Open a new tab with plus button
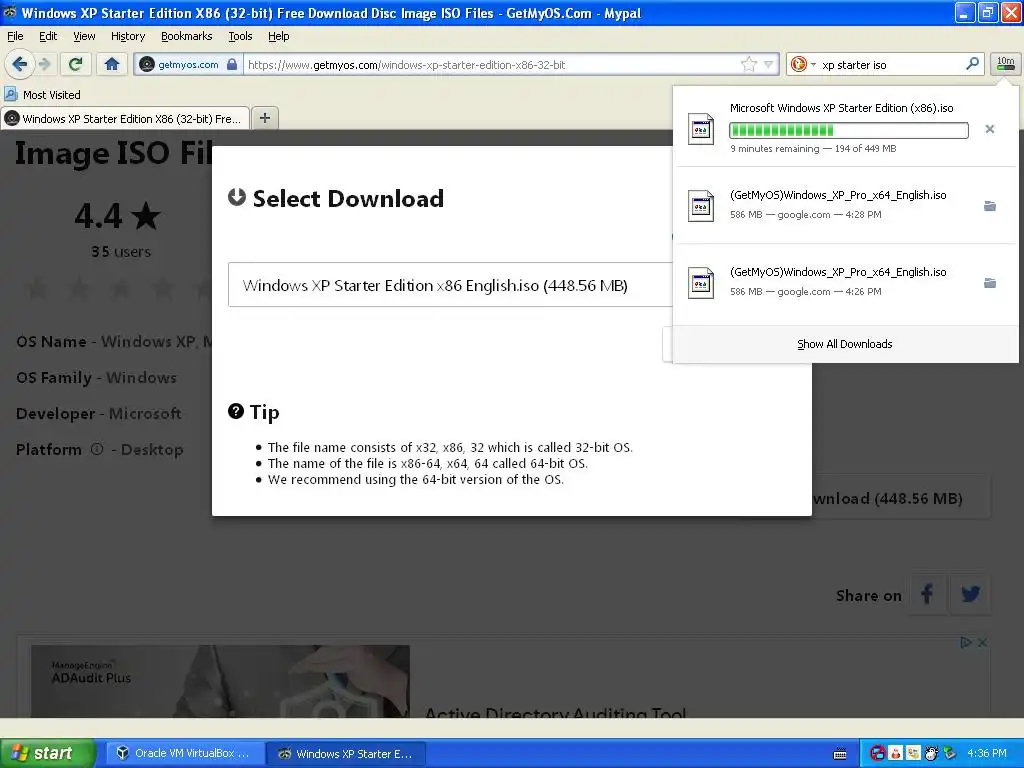 click(264, 118)
